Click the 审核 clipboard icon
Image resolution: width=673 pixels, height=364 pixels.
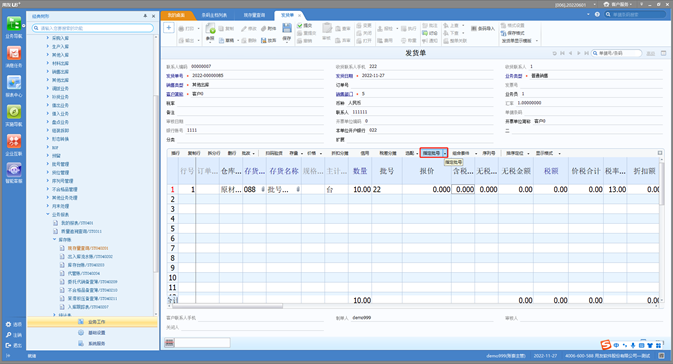(x=327, y=29)
